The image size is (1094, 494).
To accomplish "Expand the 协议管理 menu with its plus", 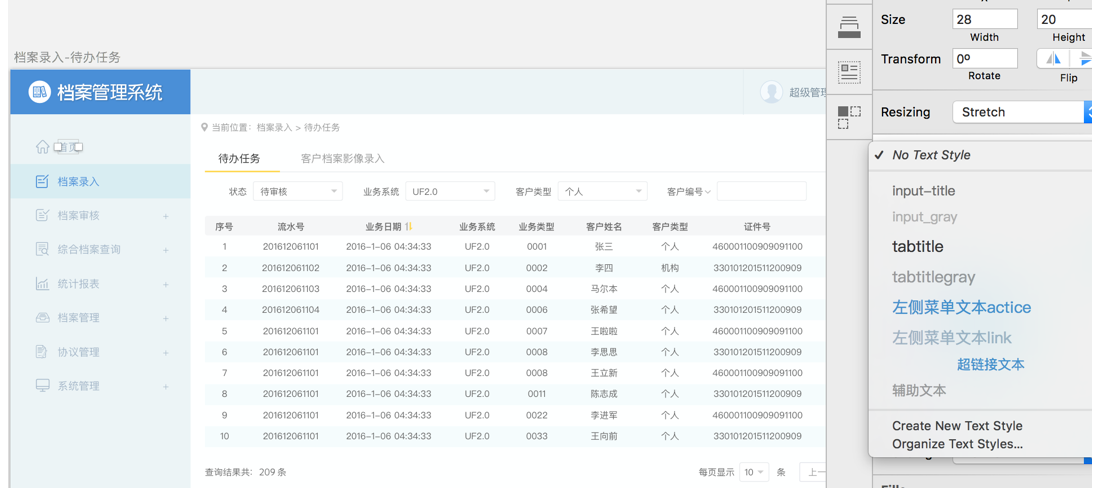I will pyautogui.click(x=166, y=352).
